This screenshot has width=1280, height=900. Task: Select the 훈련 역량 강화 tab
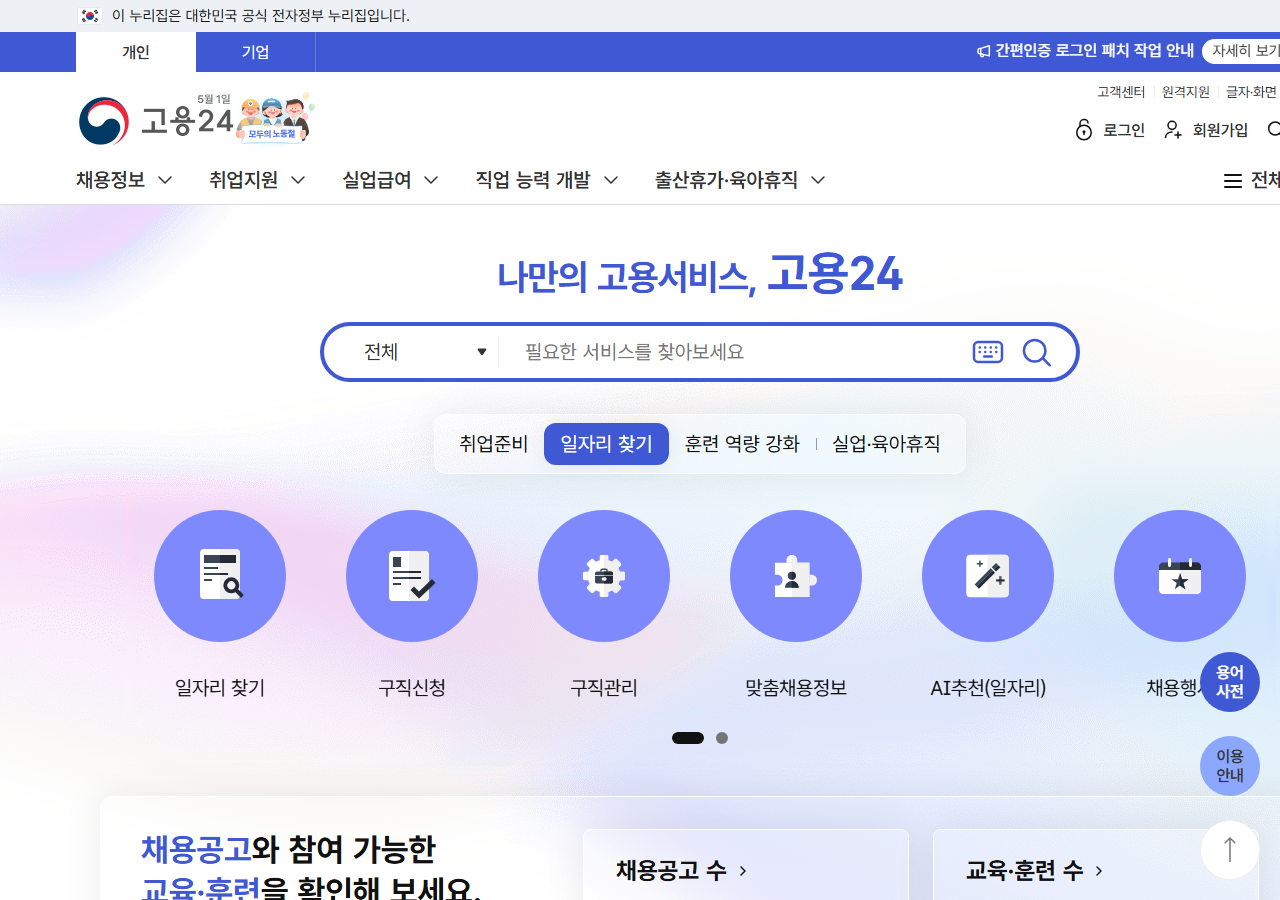click(742, 444)
